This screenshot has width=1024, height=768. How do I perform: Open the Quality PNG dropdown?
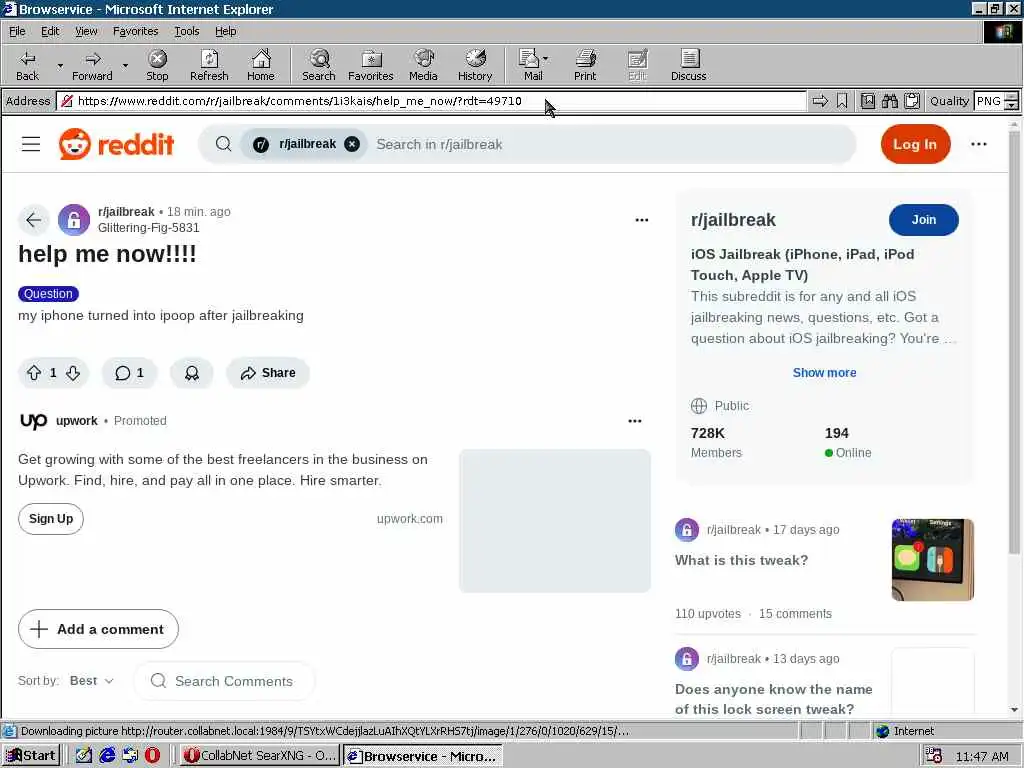[x=1011, y=101]
